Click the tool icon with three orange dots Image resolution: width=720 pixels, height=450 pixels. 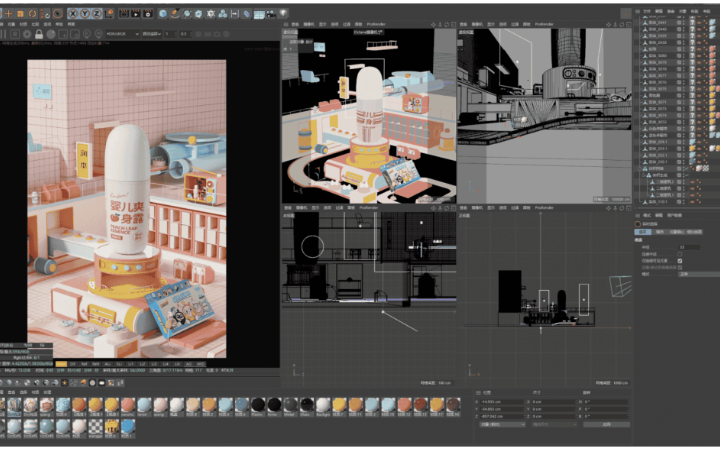pyautogui.click(x=45, y=14)
